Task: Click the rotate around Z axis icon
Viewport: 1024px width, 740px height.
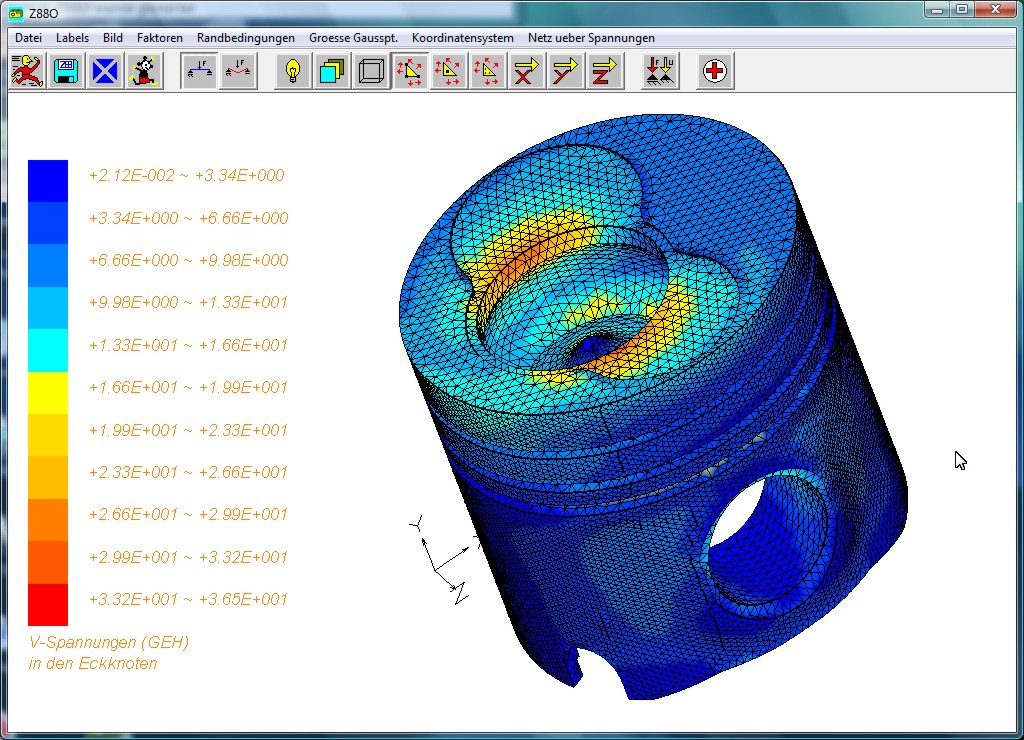Action: click(x=604, y=72)
